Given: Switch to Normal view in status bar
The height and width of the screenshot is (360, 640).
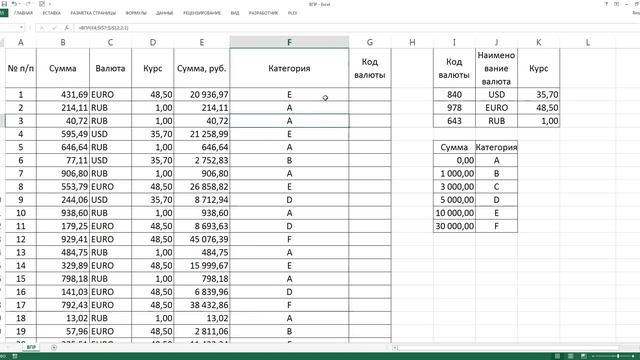Looking at the screenshot, I should click(x=557, y=356).
